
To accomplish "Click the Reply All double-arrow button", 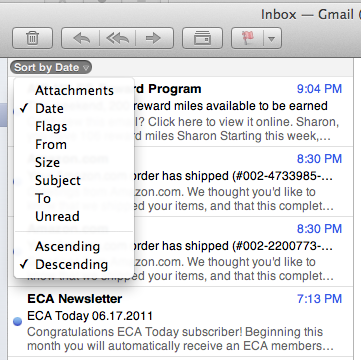I will tap(117, 38).
